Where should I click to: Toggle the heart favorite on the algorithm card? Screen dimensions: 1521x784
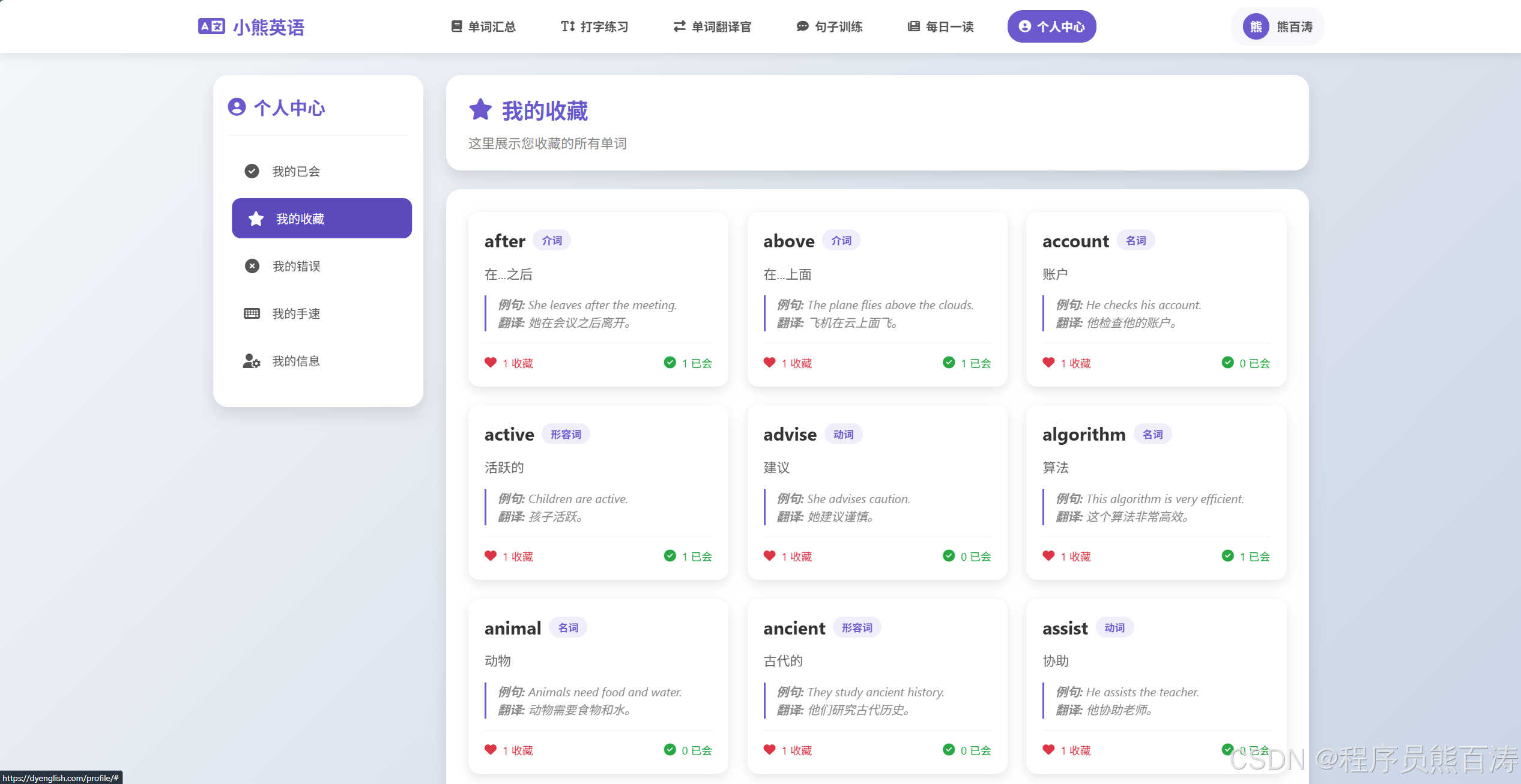tap(1048, 555)
